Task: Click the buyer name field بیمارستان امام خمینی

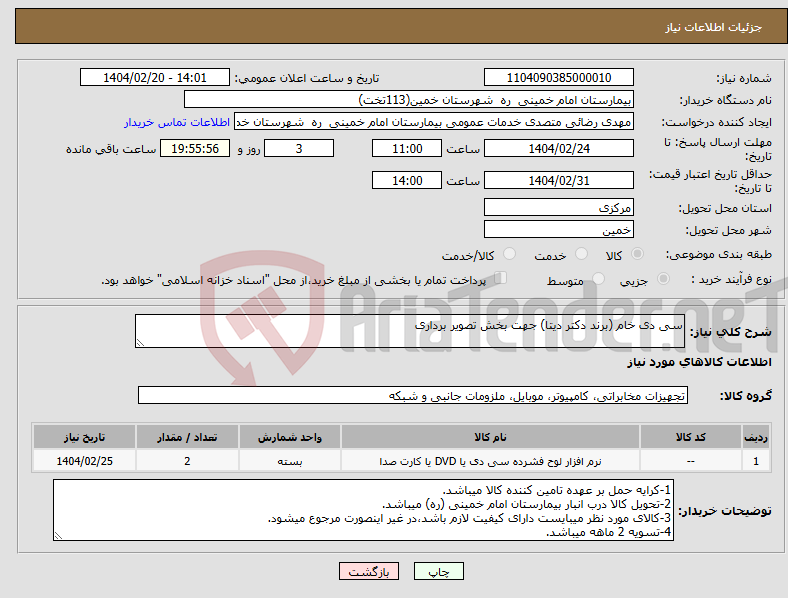Action: point(409,99)
